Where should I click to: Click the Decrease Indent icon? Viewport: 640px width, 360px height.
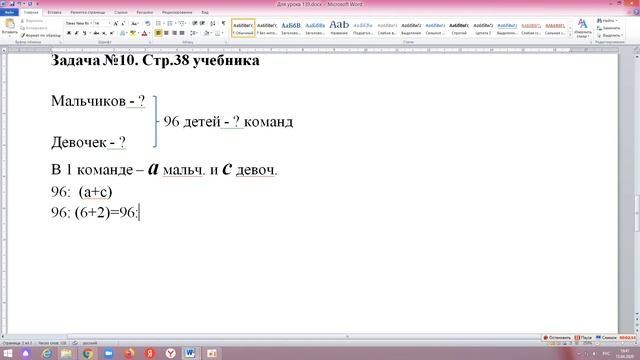(x=195, y=24)
